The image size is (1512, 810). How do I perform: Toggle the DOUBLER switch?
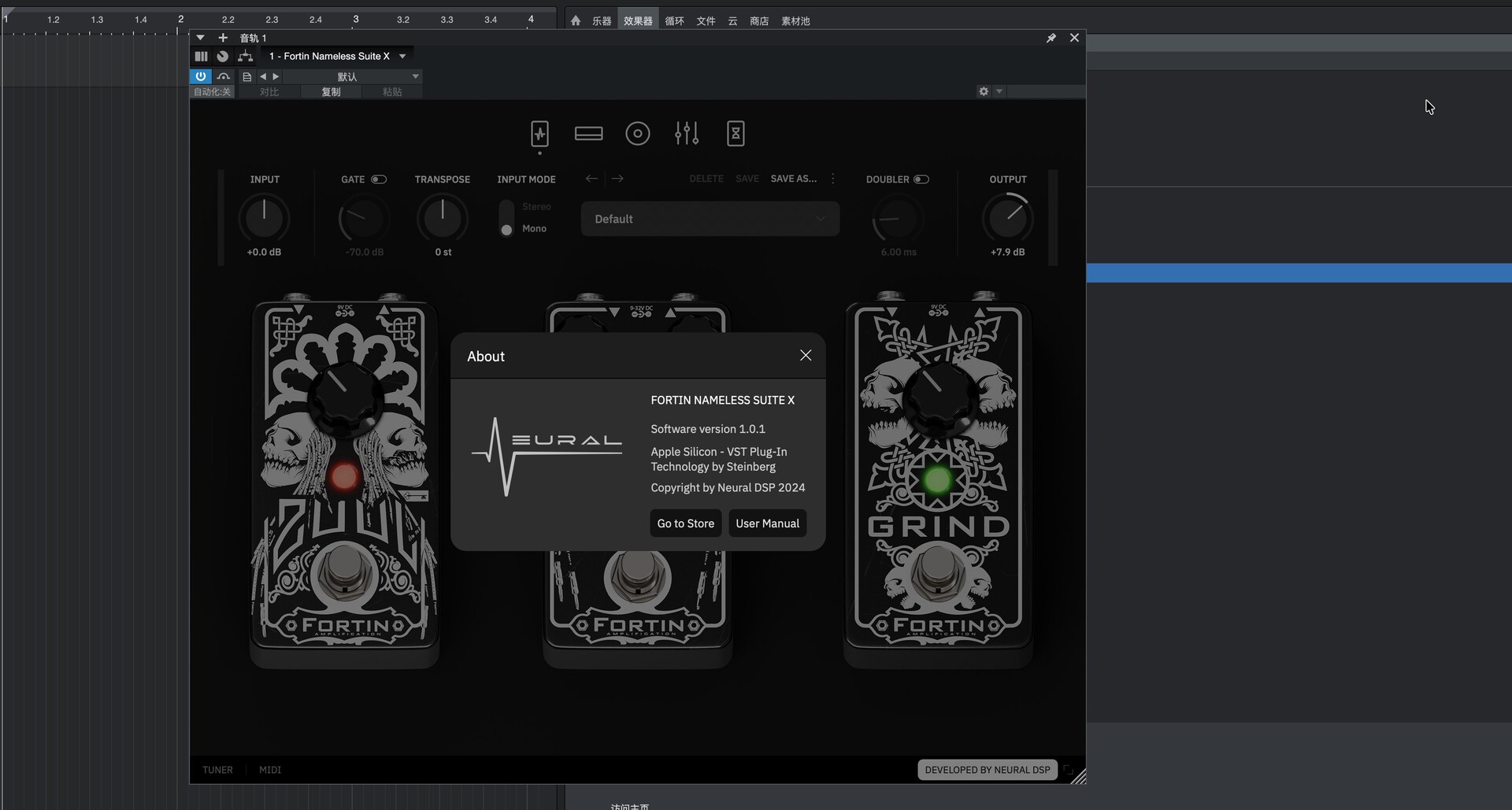click(921, 179)
